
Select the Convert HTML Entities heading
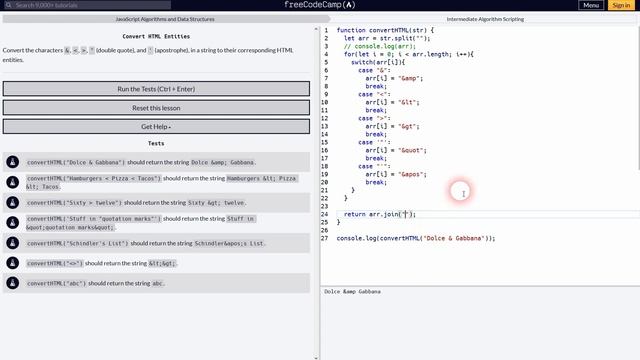click(x=156, y=36)
